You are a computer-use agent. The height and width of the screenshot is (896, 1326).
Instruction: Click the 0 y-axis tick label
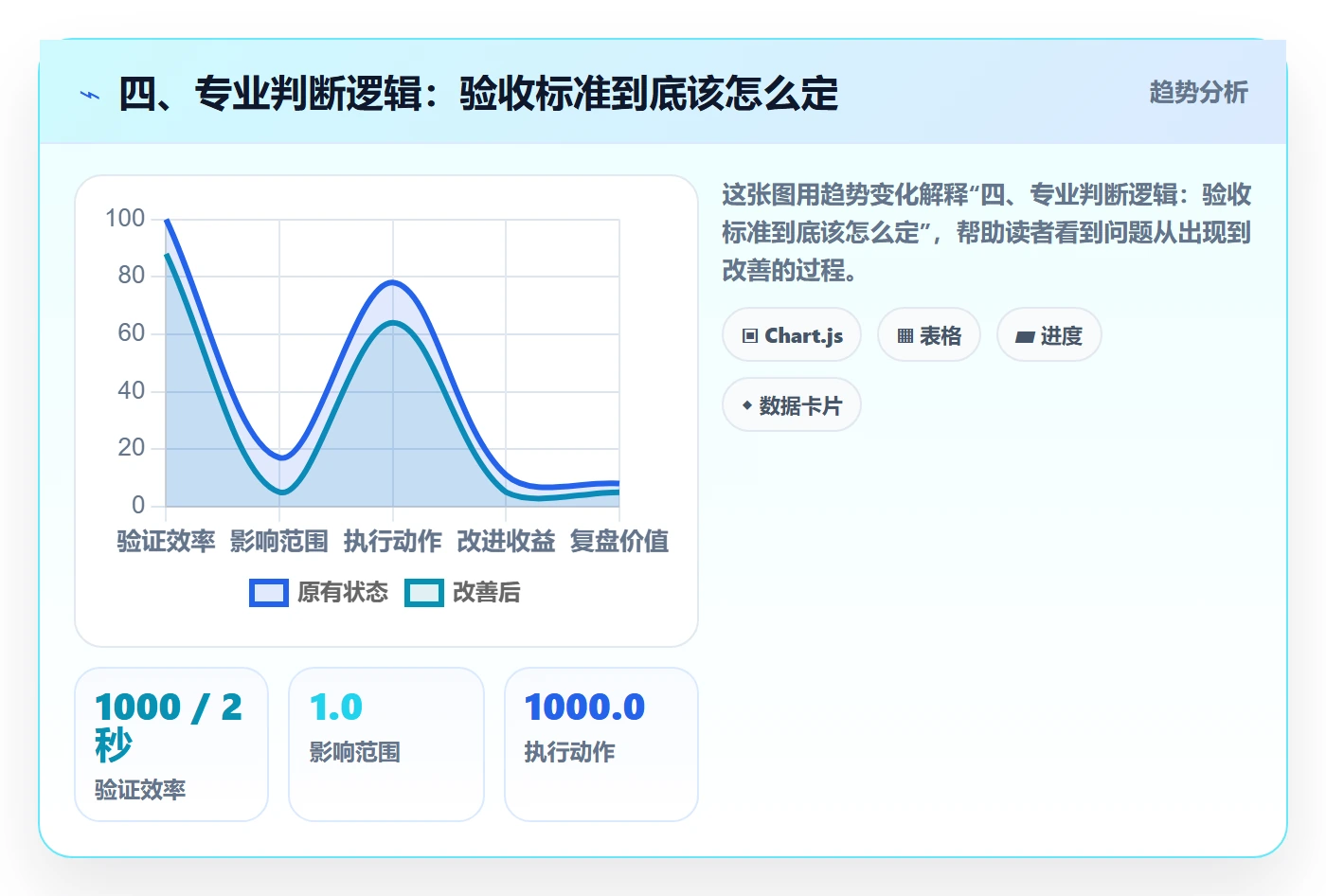pos(138,506)
